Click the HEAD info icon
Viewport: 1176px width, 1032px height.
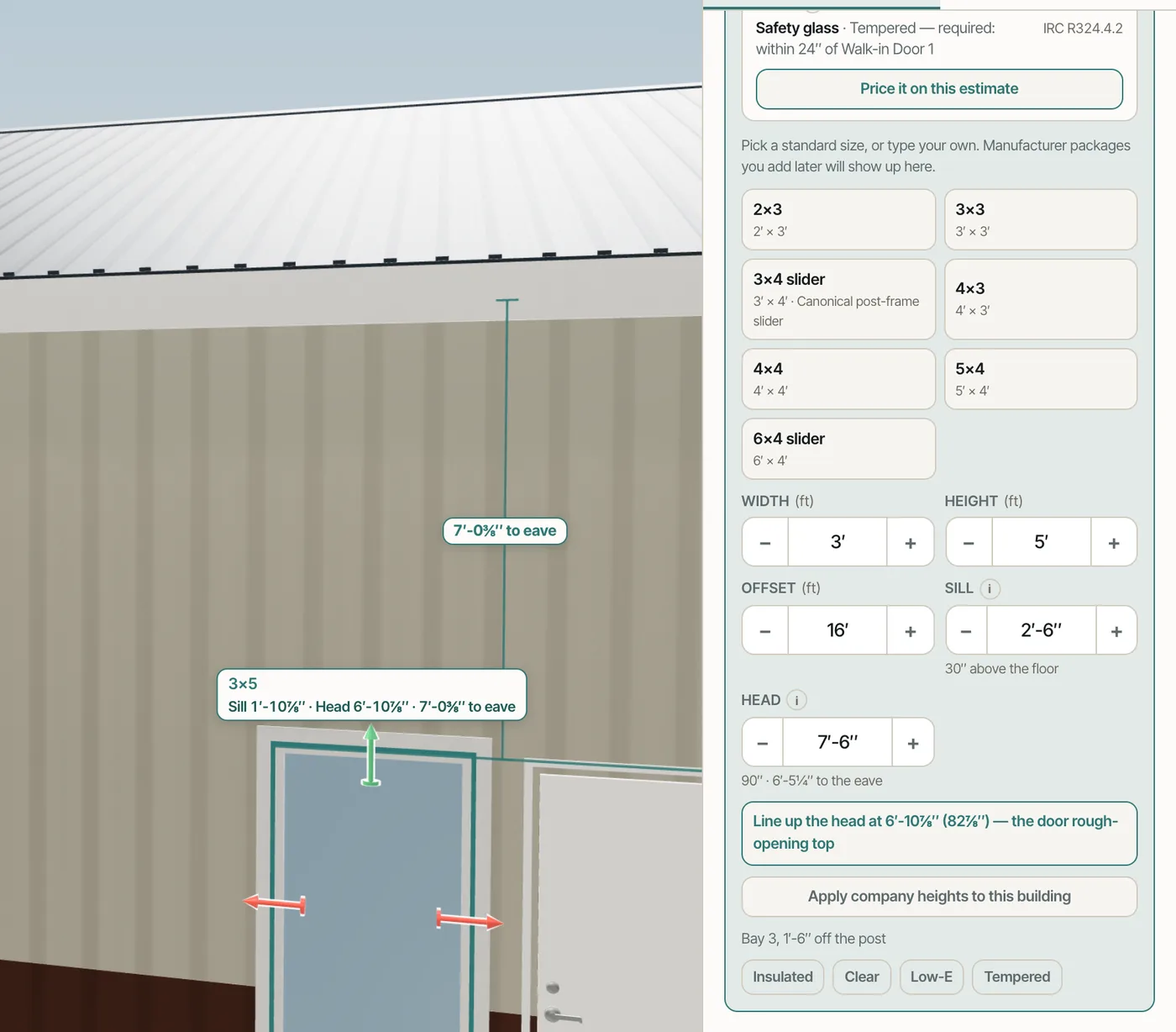tap(796, 700)
